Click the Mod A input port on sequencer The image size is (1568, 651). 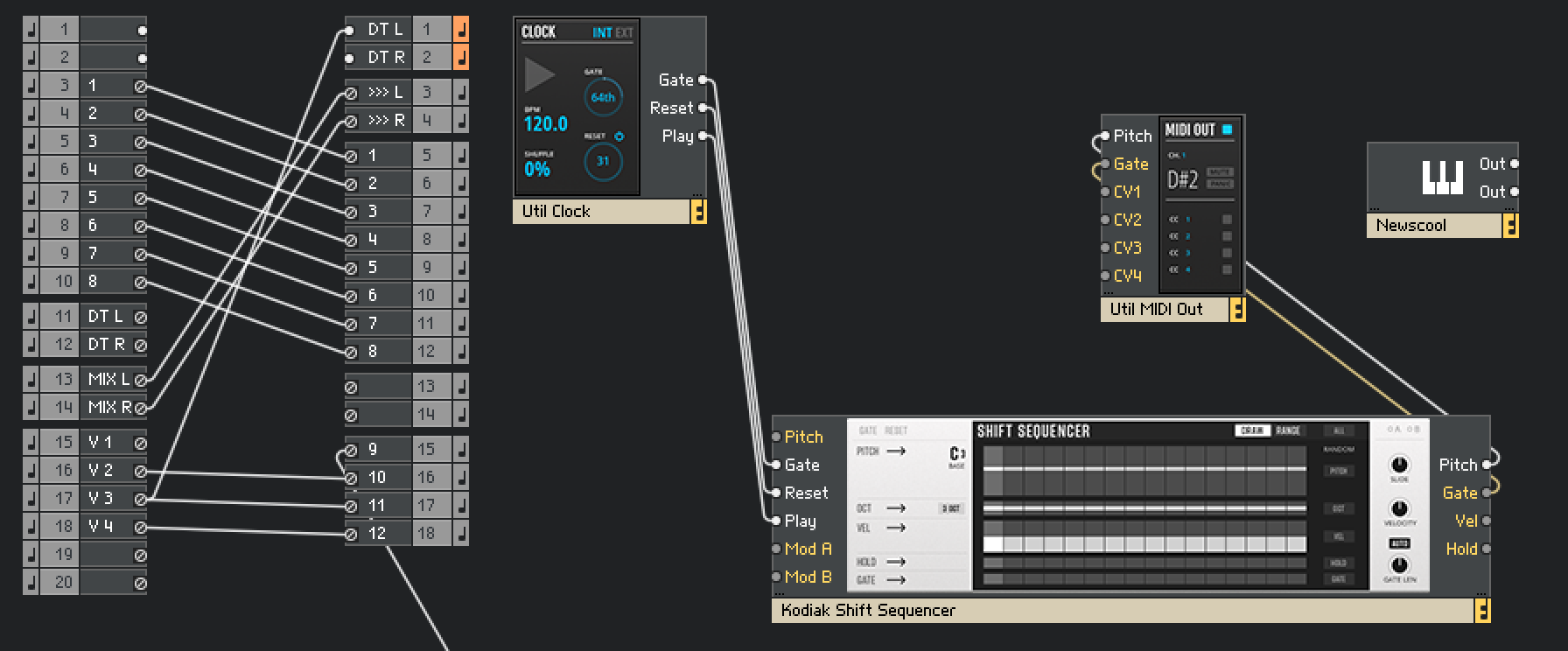point(776,549)
